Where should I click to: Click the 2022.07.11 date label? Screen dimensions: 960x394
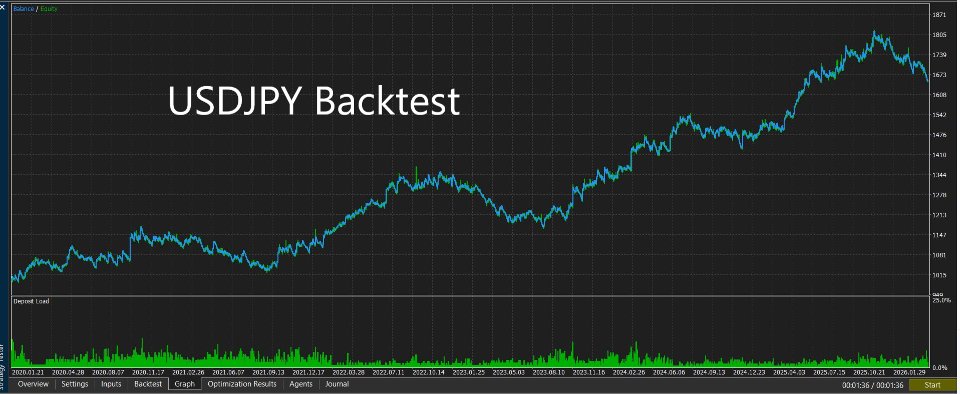(389, 371)
